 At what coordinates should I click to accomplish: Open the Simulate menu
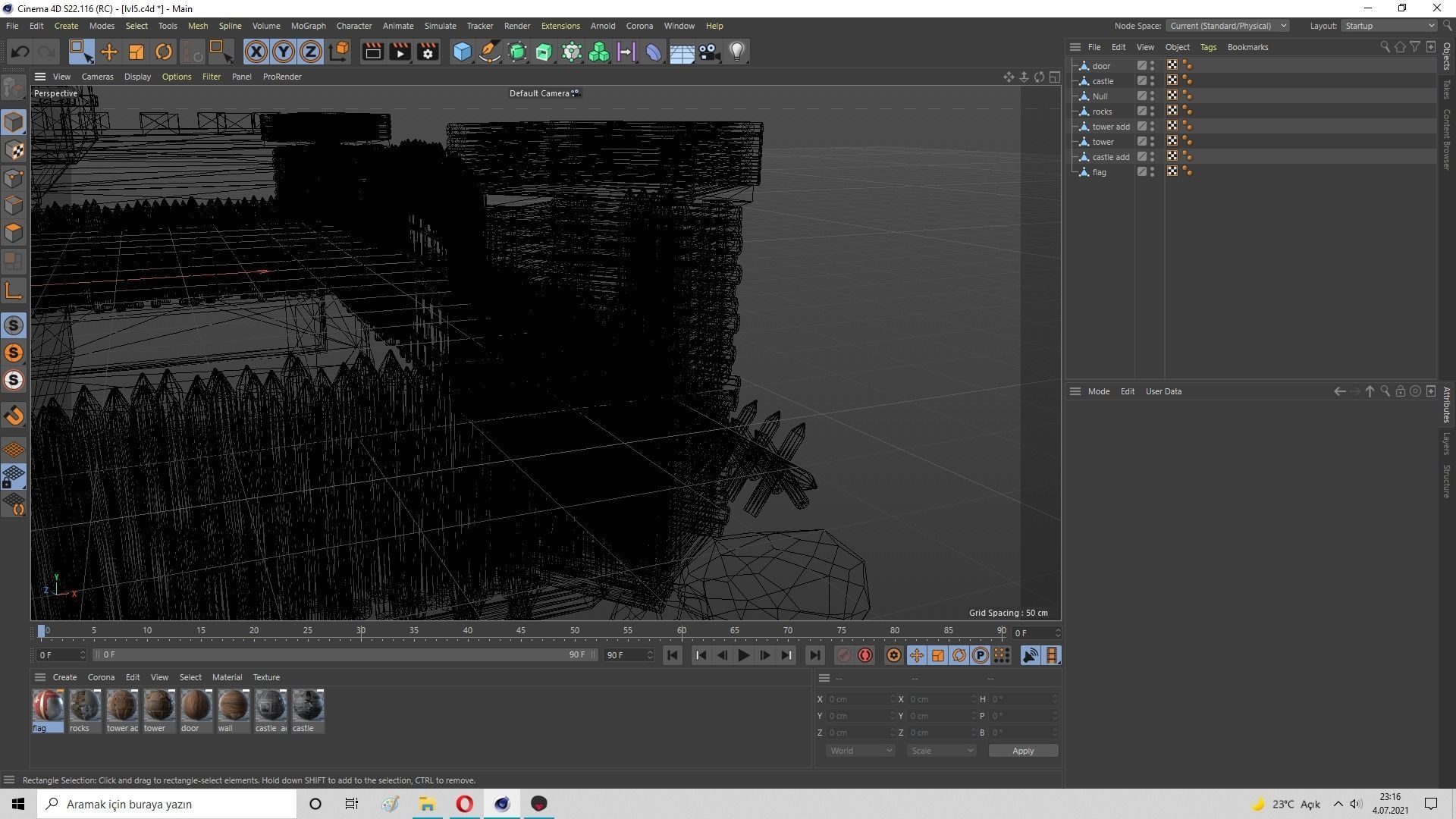440,26
